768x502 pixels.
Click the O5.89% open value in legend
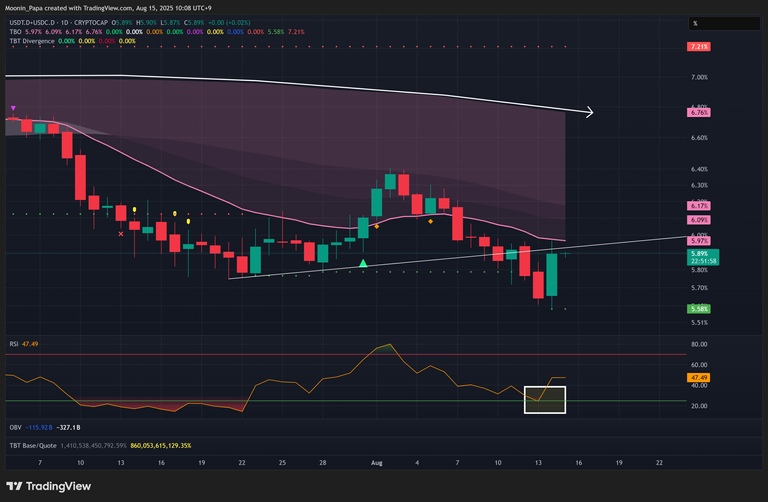[x=122, y=23]
